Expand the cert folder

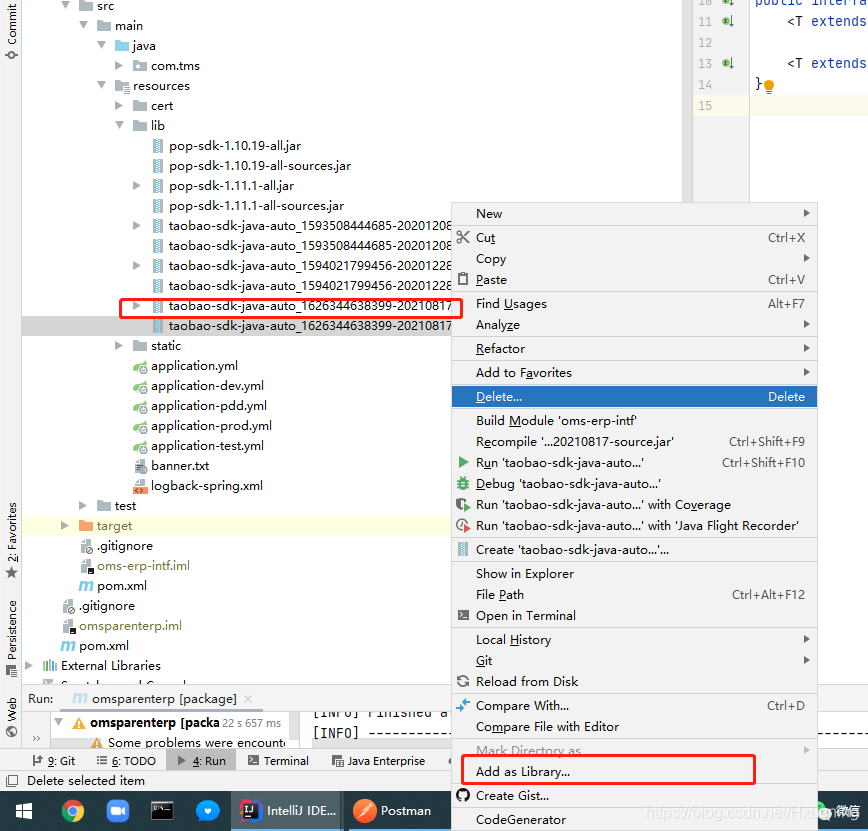119,105
